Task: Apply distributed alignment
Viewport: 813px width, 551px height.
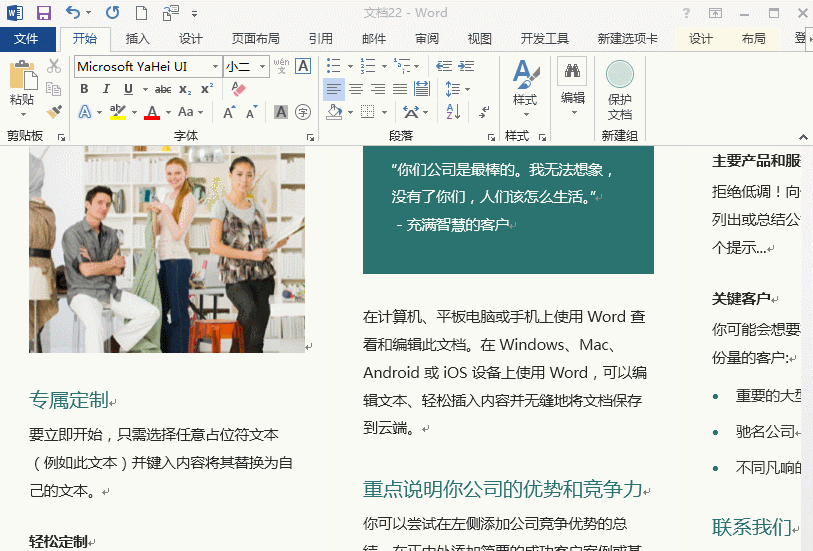Action: pos(422,89)
